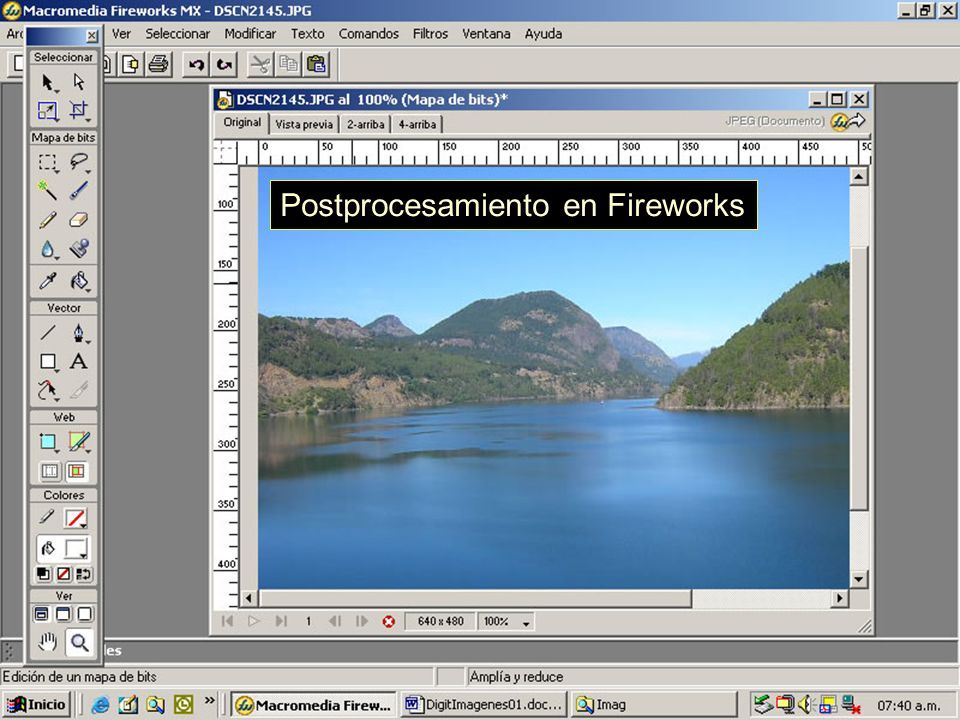The height and width of the screenshot is (720, 960).
Task: Select the Knife tool
Action: point(78,390)
